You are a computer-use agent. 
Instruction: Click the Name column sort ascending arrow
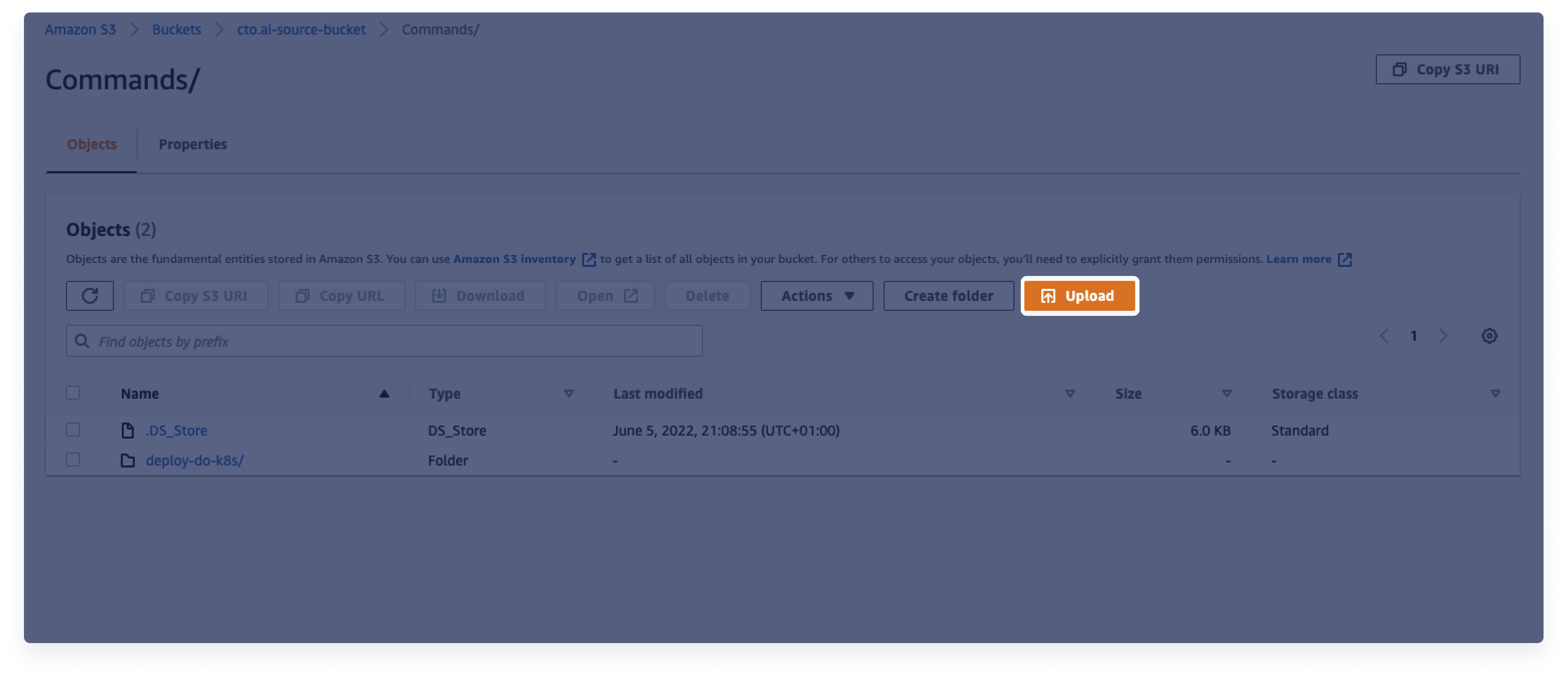click(x=384, y=394)
